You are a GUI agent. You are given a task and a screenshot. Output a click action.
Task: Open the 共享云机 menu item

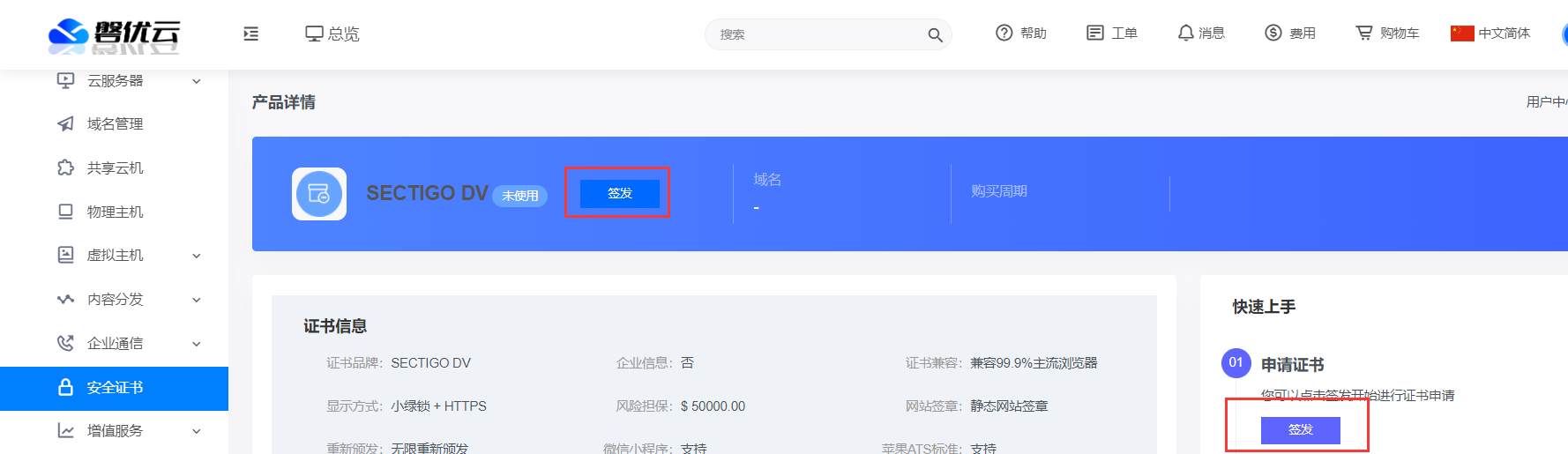114,167
